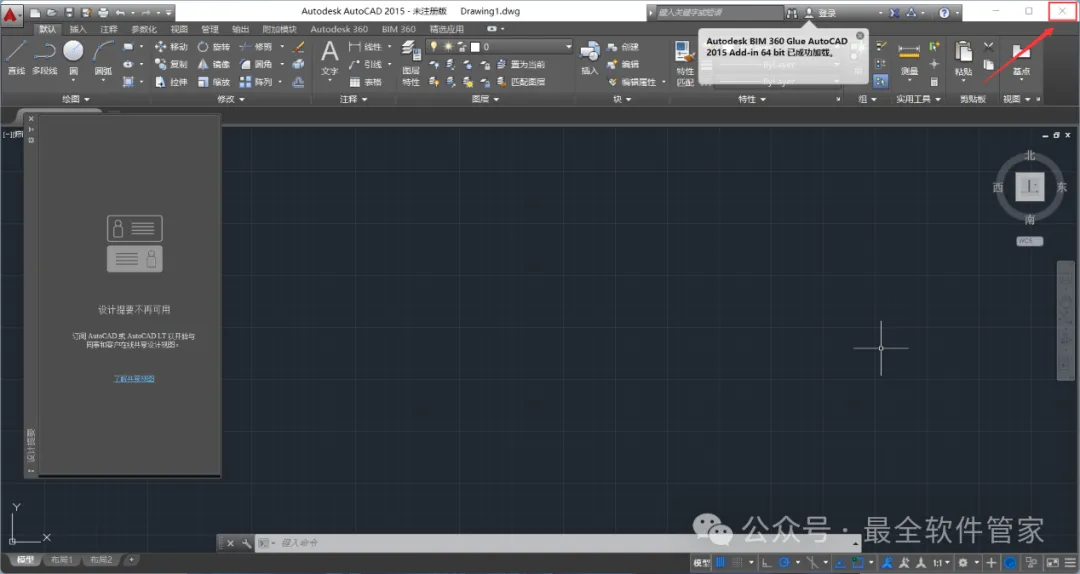
Task: Toggle ortho mode in status bar
Action: tap(767, 562)
